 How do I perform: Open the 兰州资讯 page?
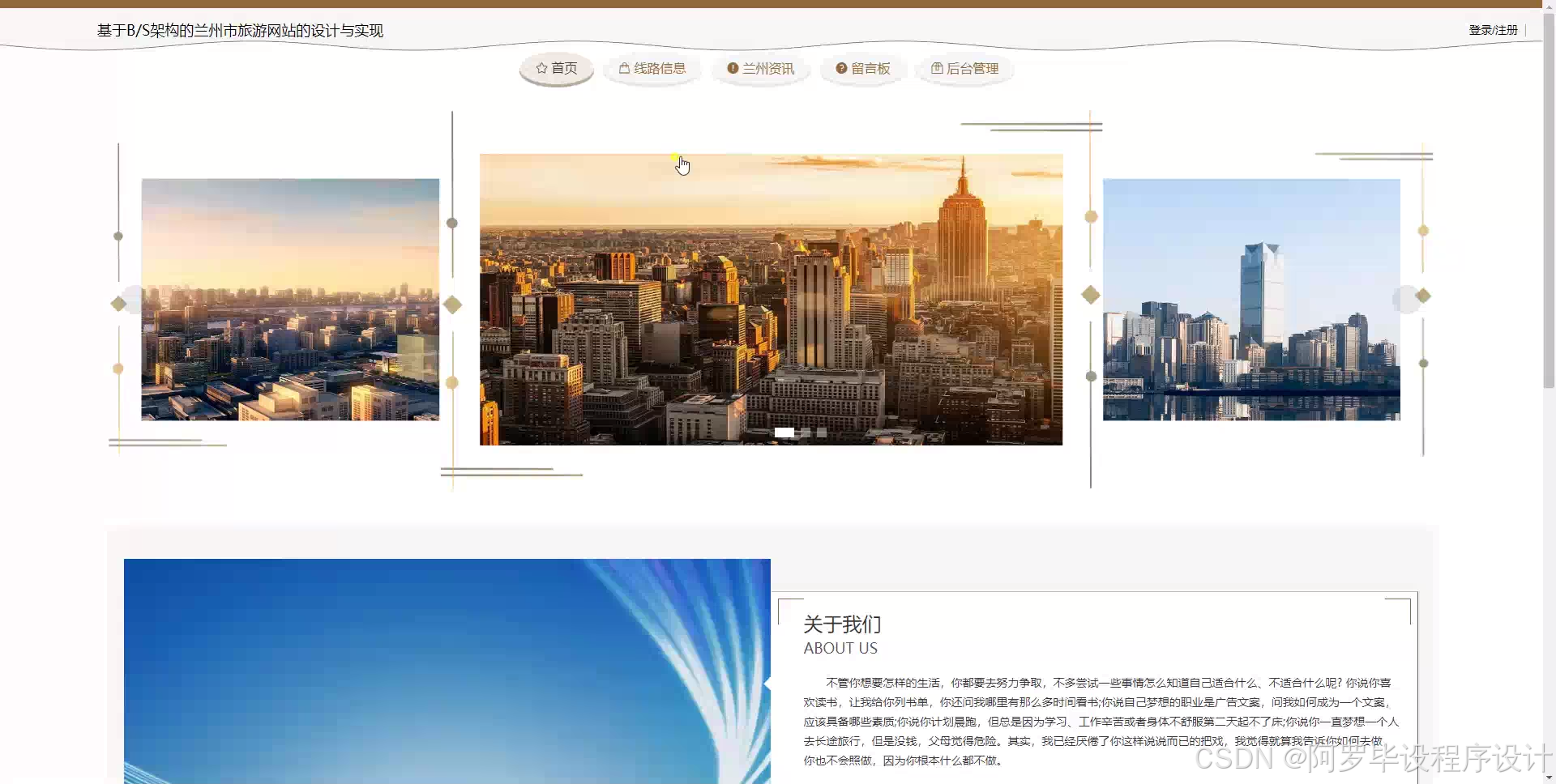[x=760, y=69]
